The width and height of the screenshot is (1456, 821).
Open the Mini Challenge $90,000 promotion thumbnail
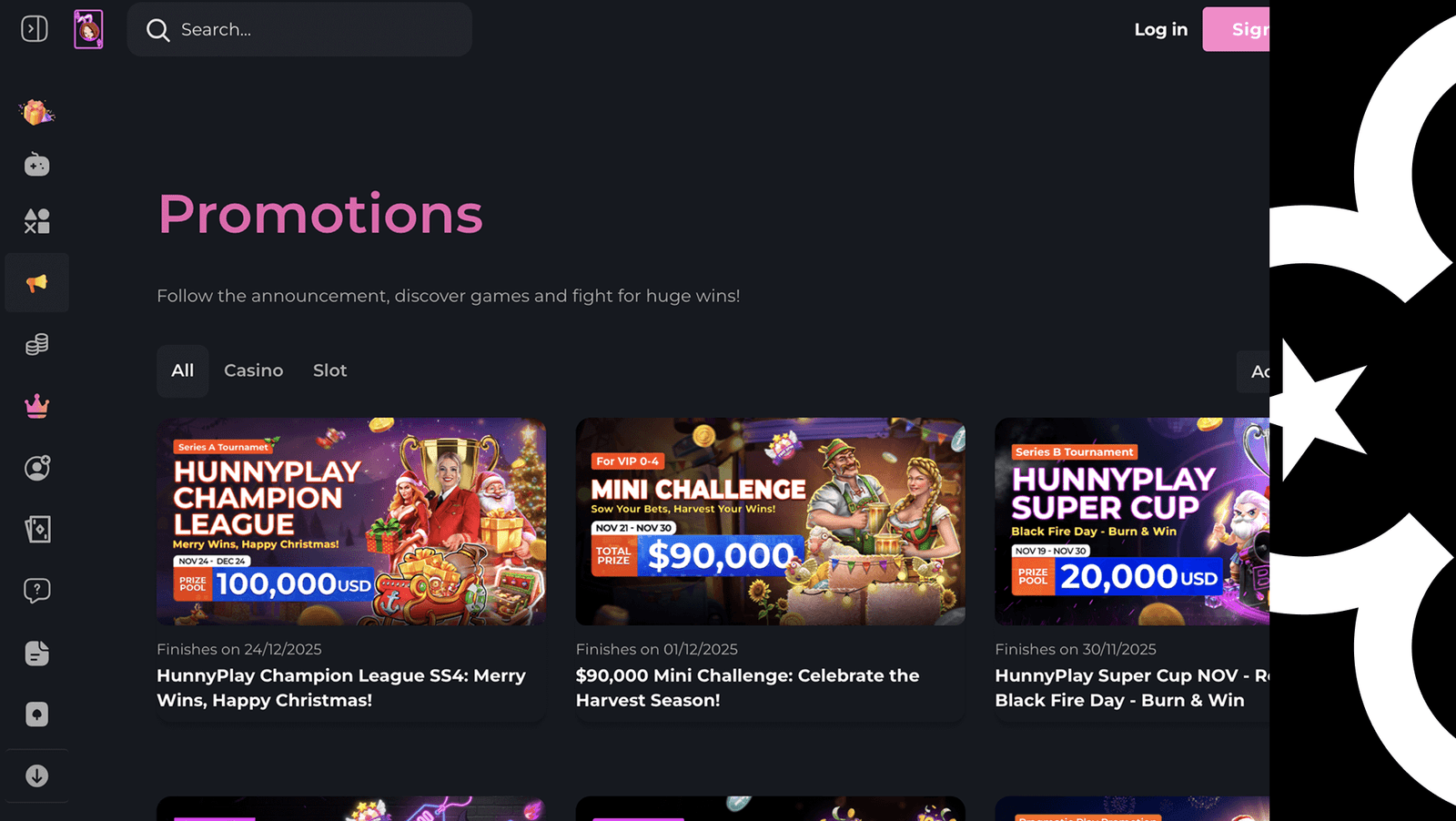coord(770,522)
